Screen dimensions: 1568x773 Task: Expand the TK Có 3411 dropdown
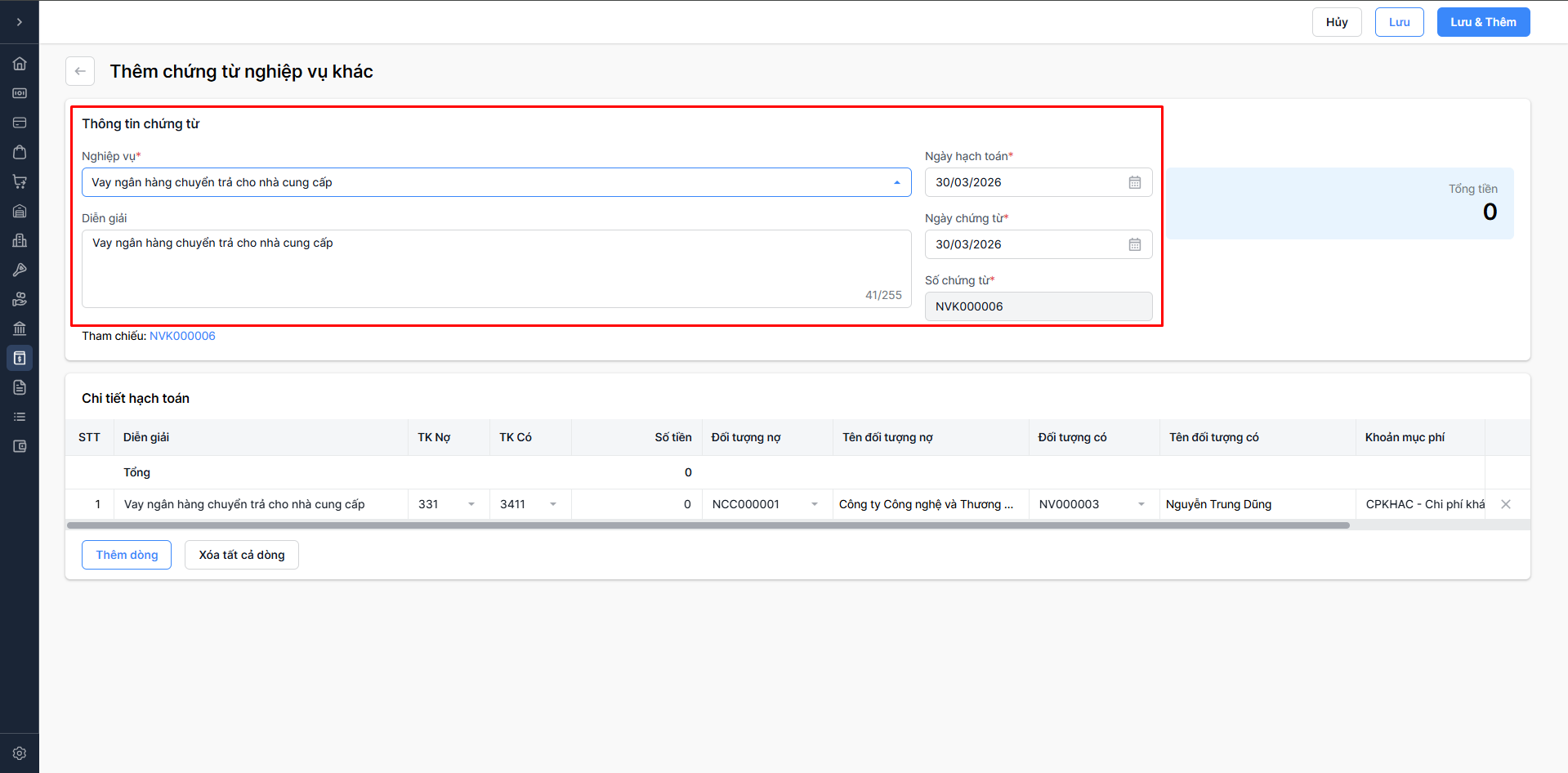(553, 504)
